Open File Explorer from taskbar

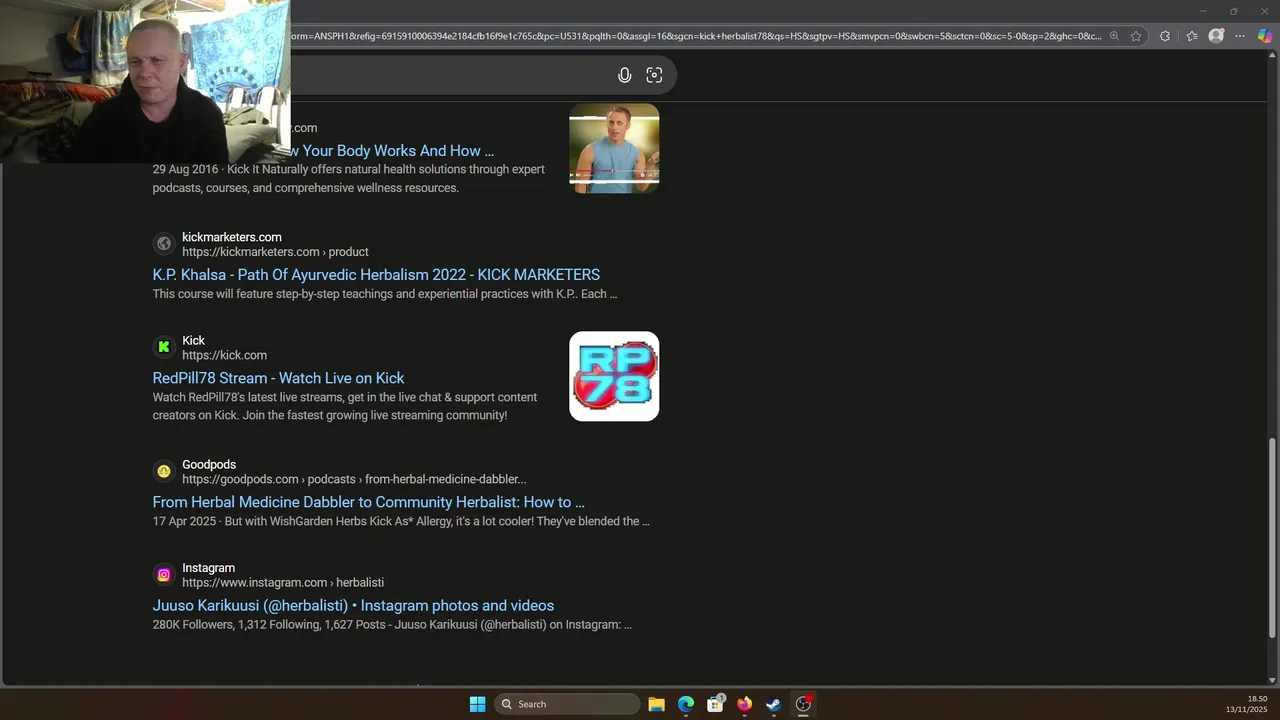(x=656, y=704)
